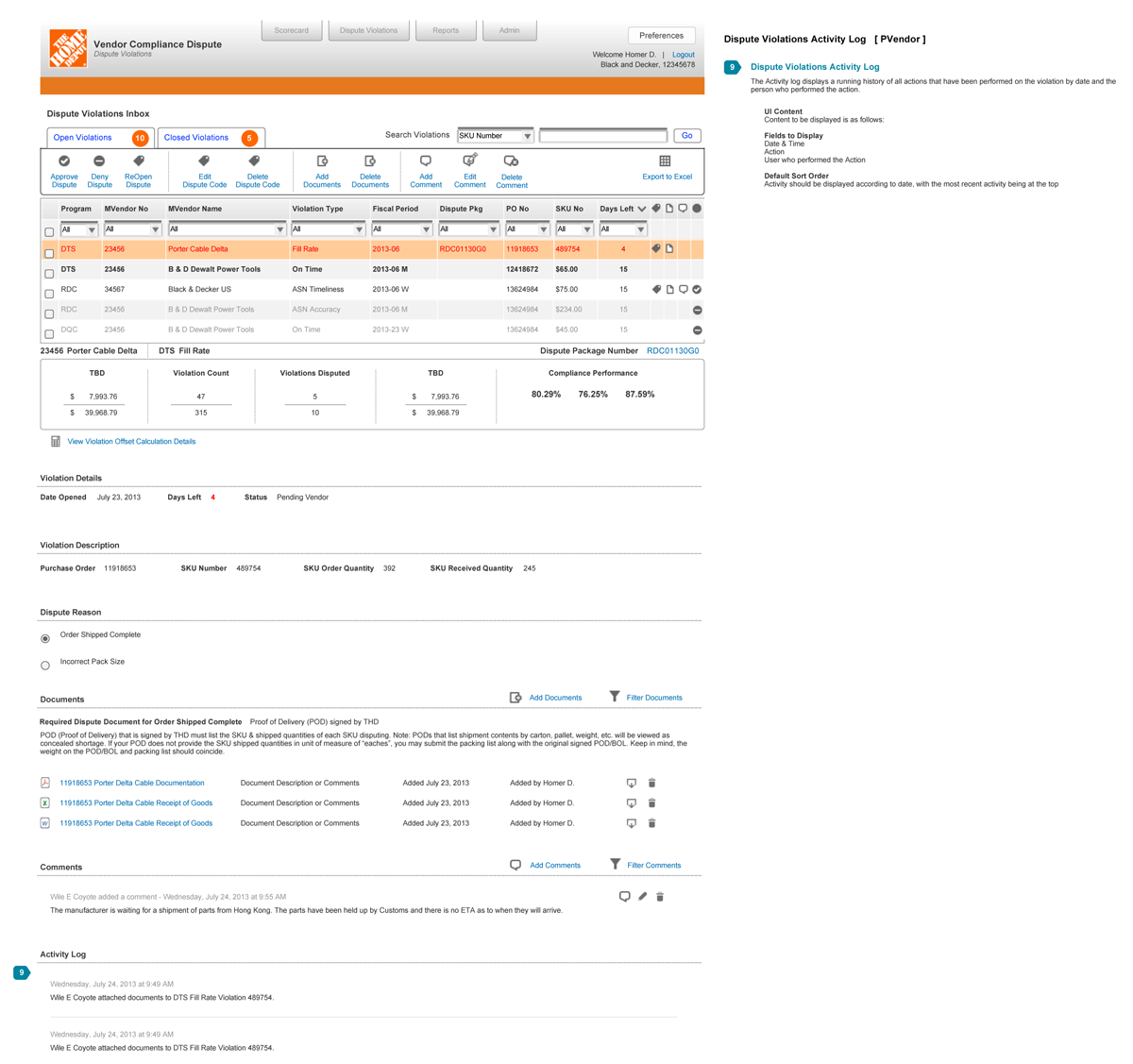Open the Reports tab
This screenshot has height=1064, width=1133.
(x=446, y=30)
